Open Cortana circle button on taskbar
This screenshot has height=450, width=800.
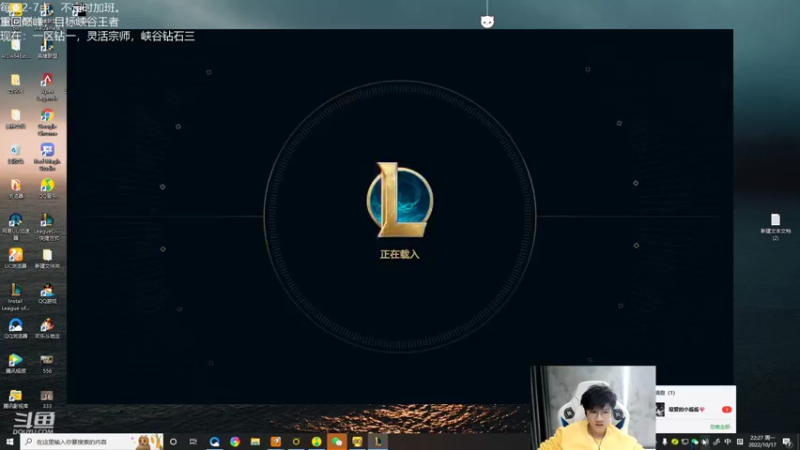click(173, 441)
